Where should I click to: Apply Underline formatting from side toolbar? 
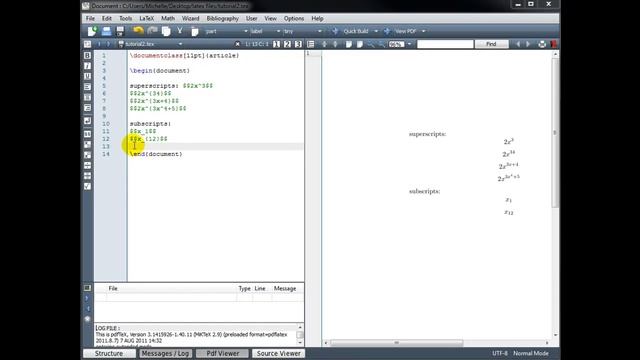point(87,76)
